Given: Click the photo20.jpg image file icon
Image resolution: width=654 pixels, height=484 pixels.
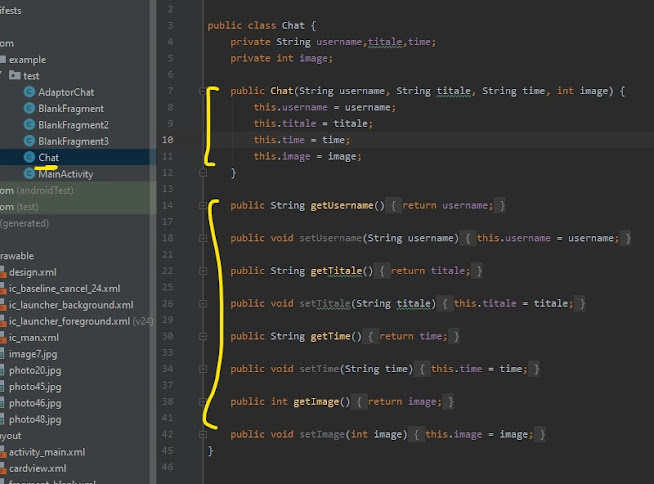Looking at the screenshot, I should click(x=3, y=370).
